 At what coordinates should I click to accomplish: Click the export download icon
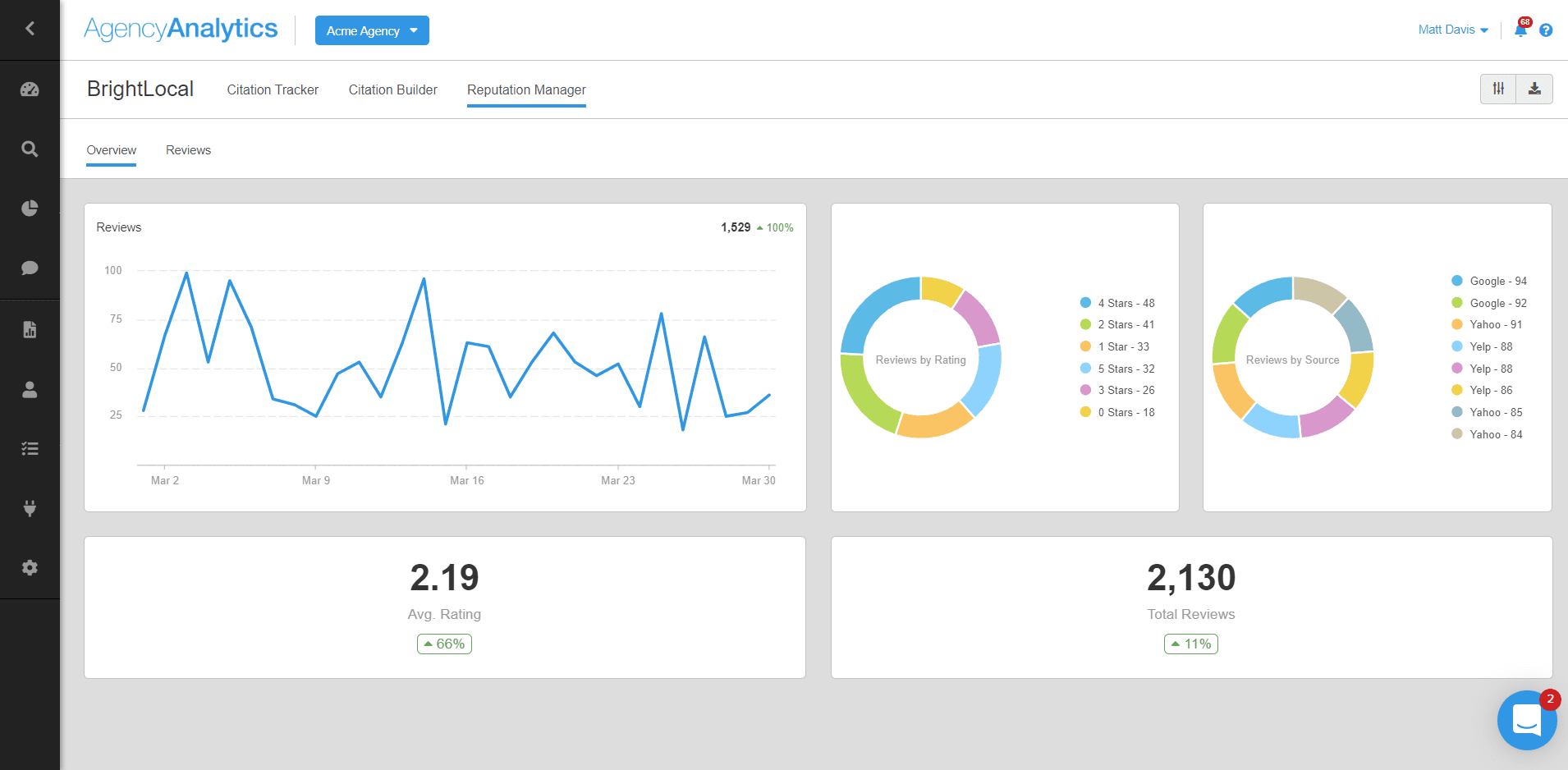coord(1535,89)
